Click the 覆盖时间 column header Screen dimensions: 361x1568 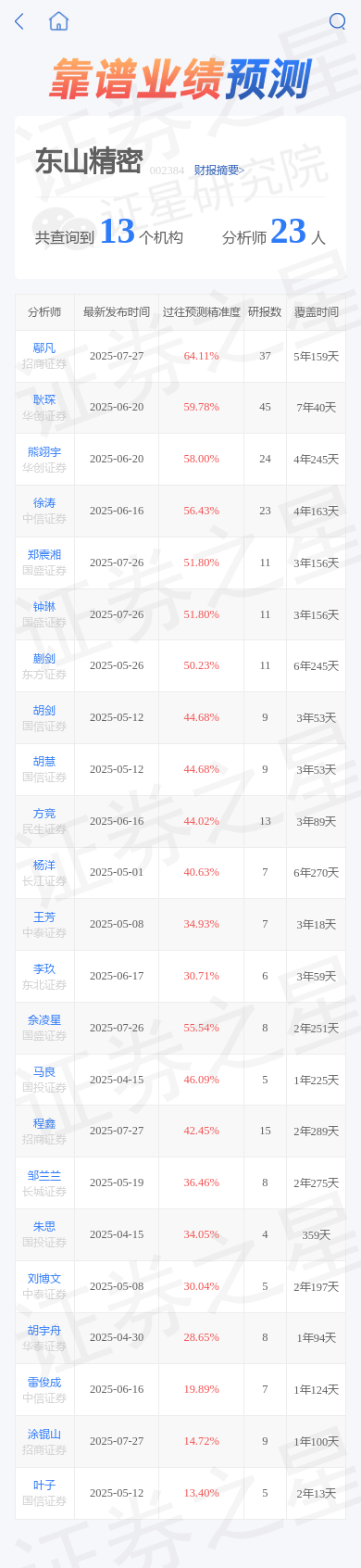317,312
